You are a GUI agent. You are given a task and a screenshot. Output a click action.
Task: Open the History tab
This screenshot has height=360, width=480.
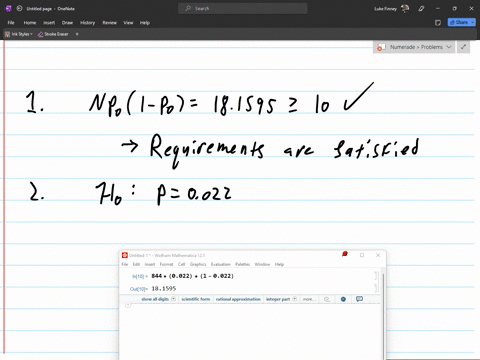pyautogui.click(x=88, y=23)
